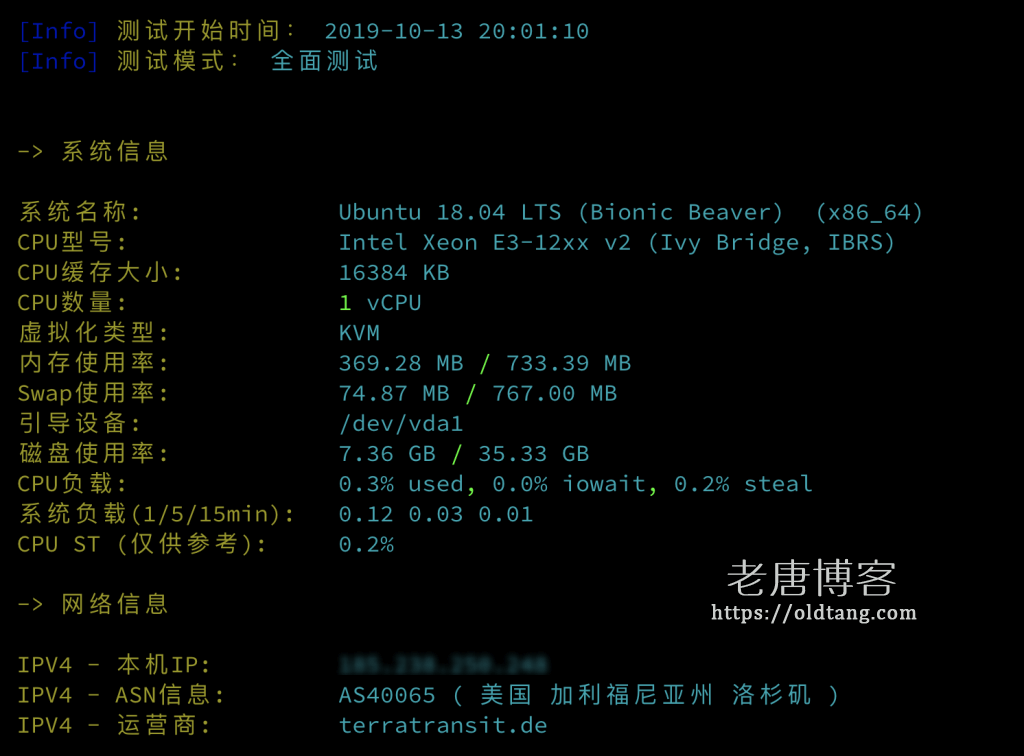
Task: Click the test start timestamp 2019-10-13 20:01:10
Action: pos(456,31)
